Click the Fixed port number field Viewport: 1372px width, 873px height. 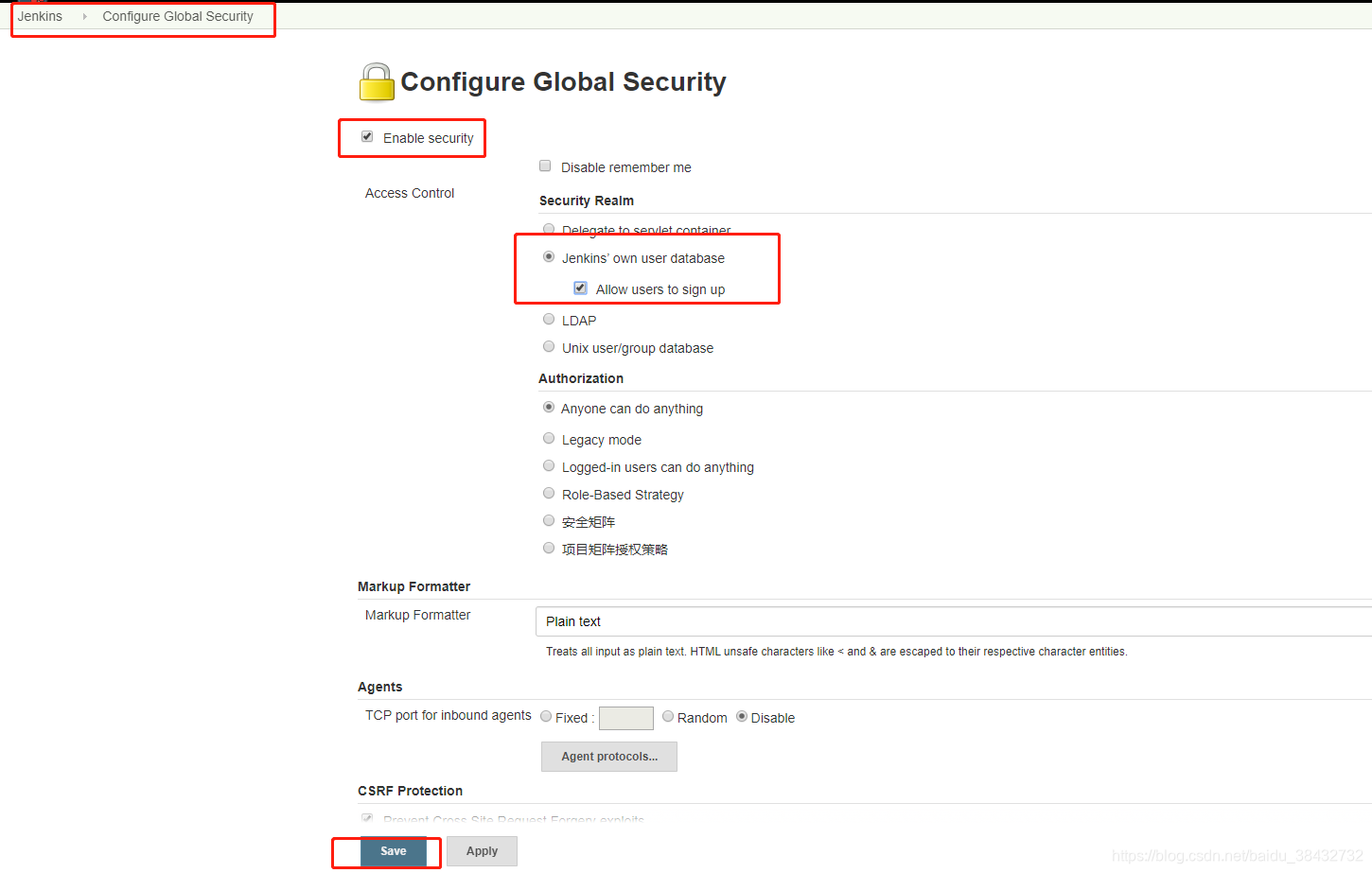626,718
